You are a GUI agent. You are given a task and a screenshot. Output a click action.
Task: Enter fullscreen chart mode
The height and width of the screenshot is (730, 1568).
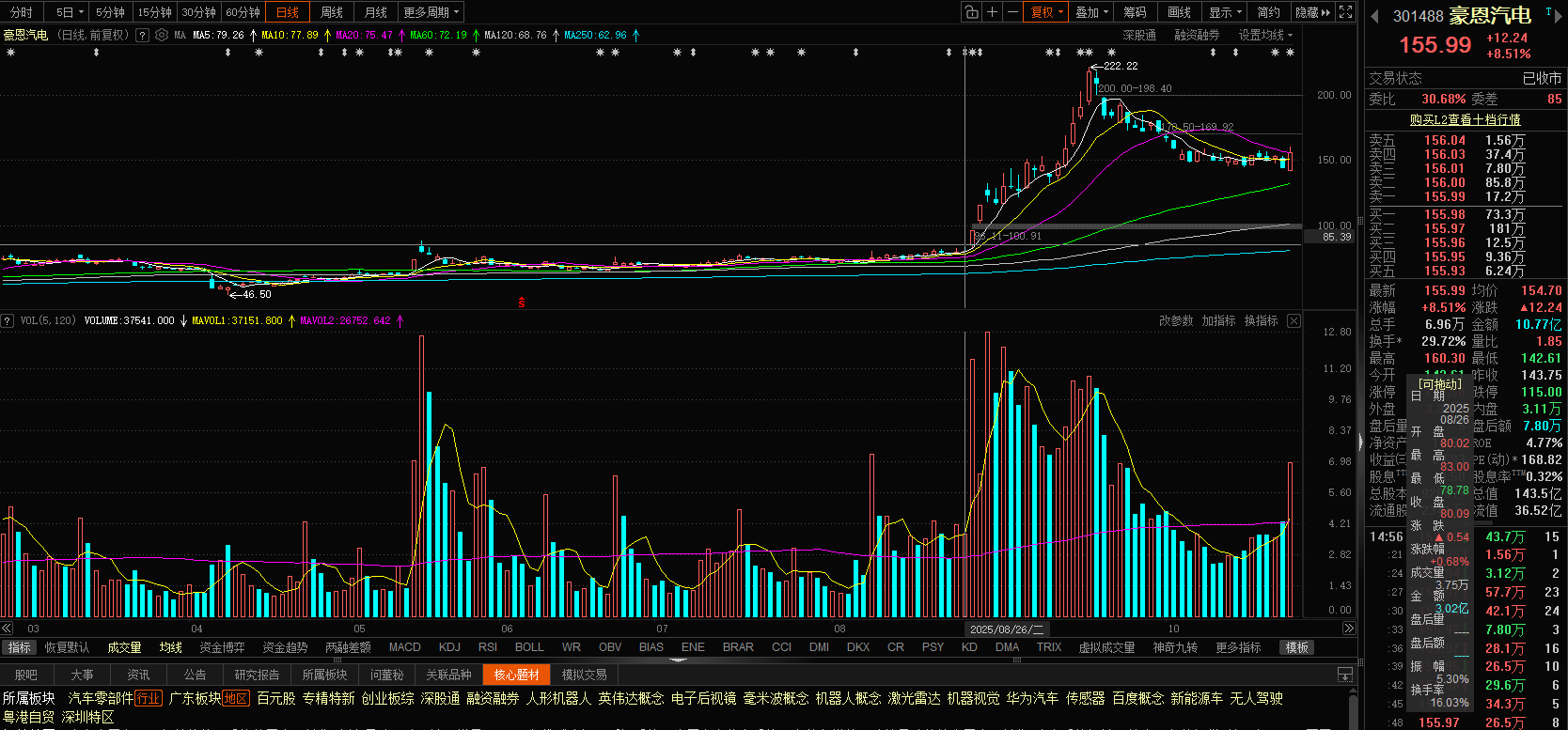click(1345, 12)
